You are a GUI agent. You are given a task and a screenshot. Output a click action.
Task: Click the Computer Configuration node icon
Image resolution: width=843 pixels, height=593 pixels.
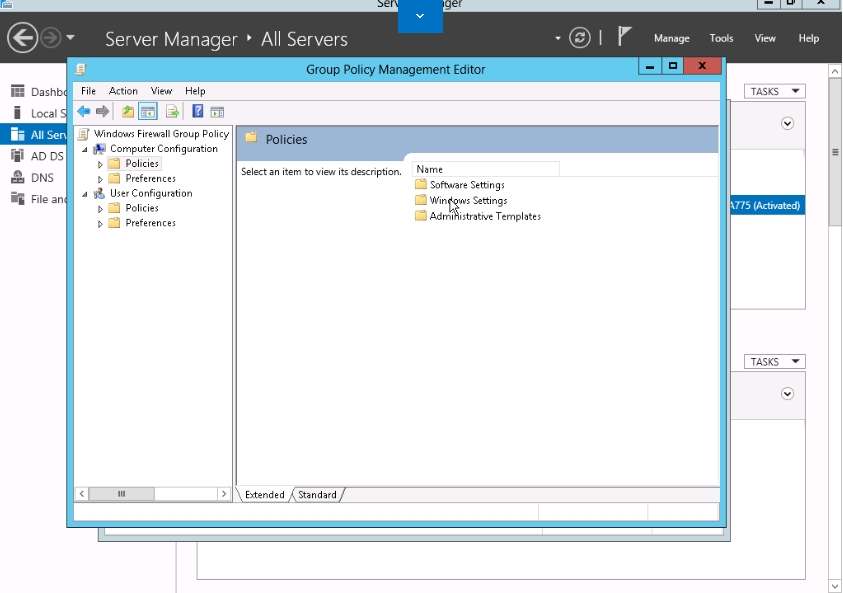(99, 149)
